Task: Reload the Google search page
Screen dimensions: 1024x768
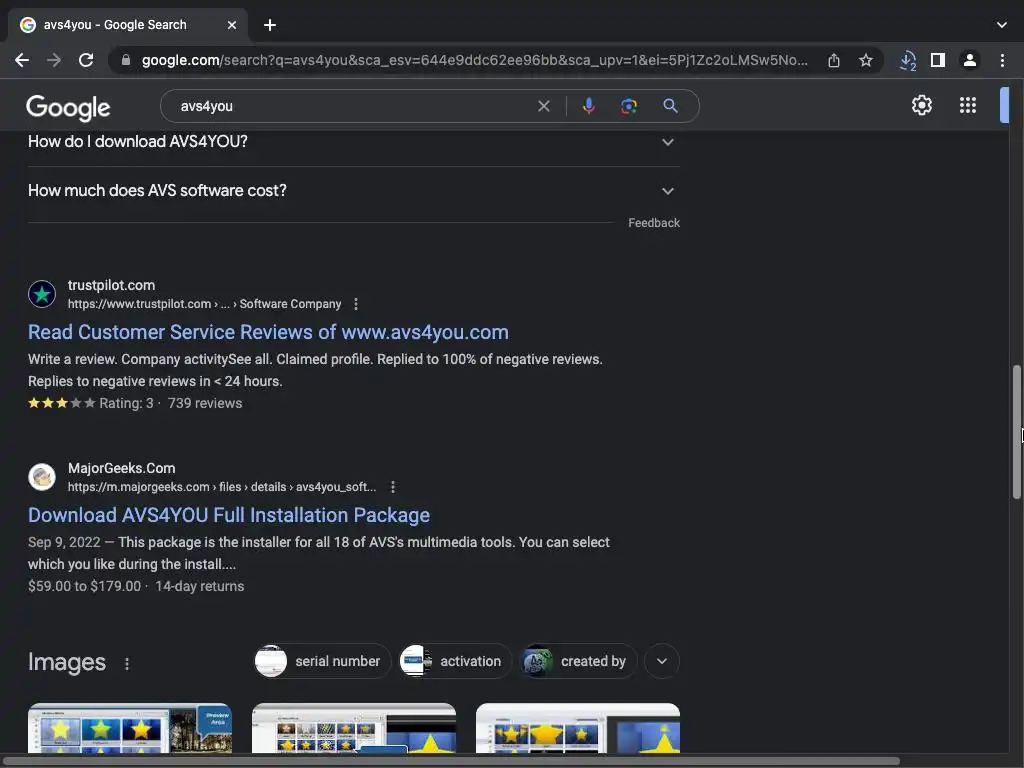Action: pyautogui.click(x=86, y=61)
